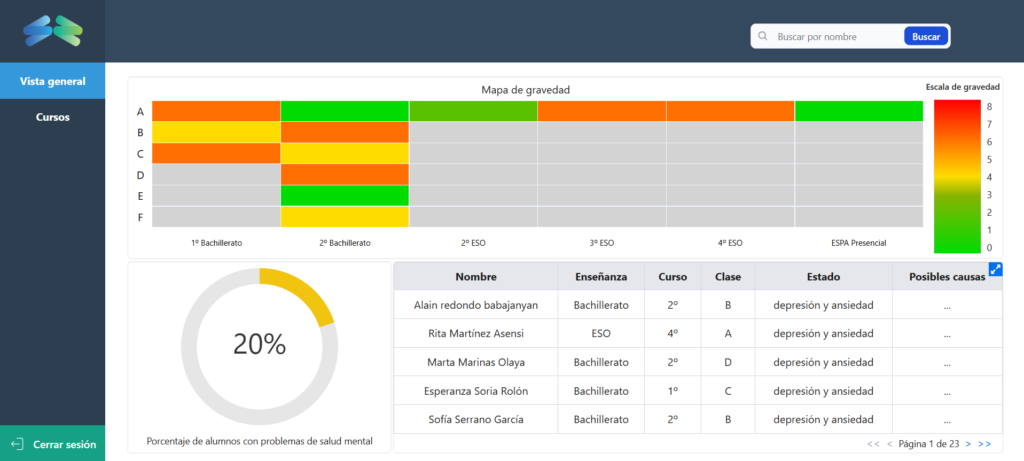Select the row Alain redondo babajanyan
This screenshot has height=461, width=1024.
pyautogui.click(x=698, y=305)
